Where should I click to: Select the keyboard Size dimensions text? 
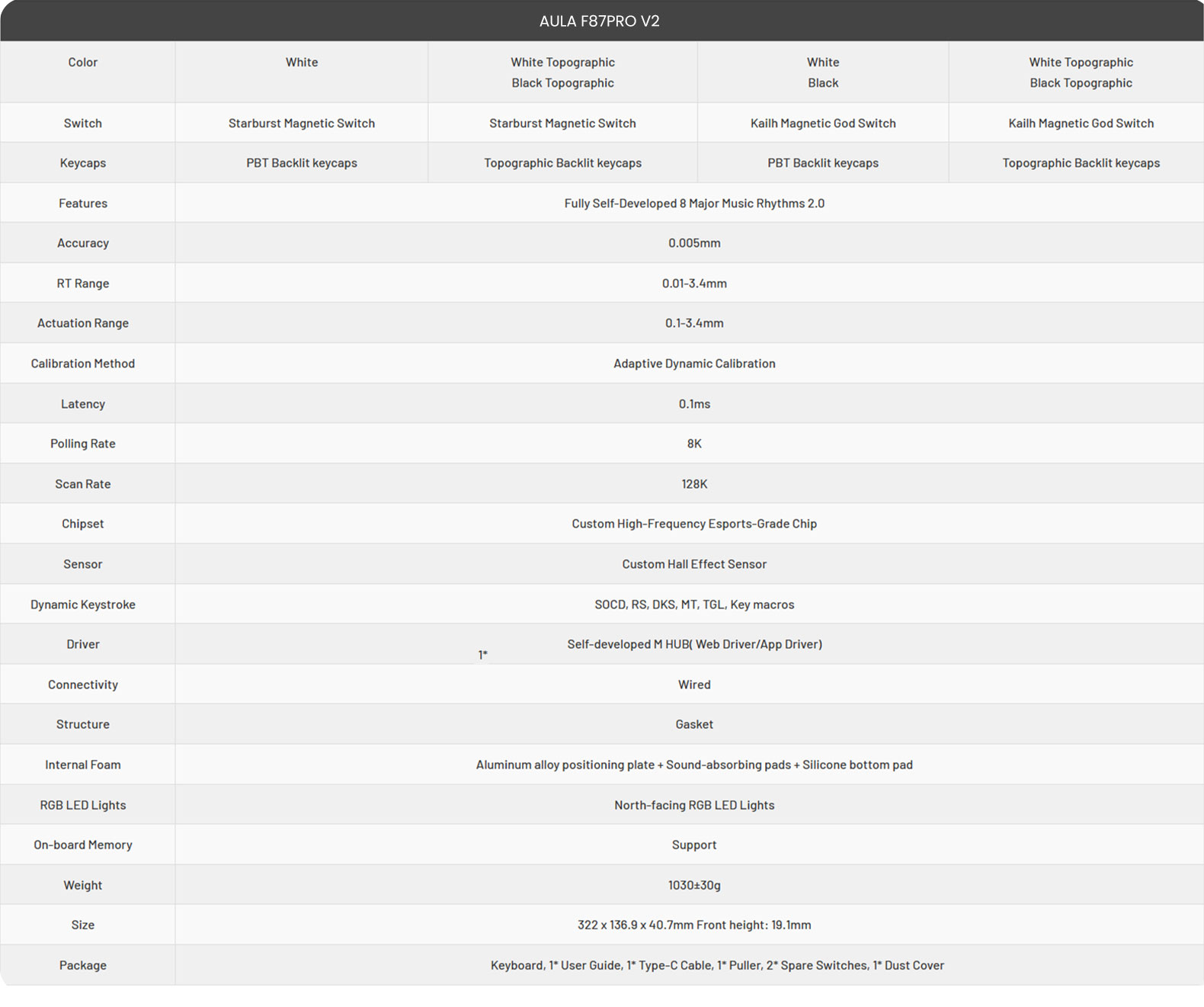point(694,925)
